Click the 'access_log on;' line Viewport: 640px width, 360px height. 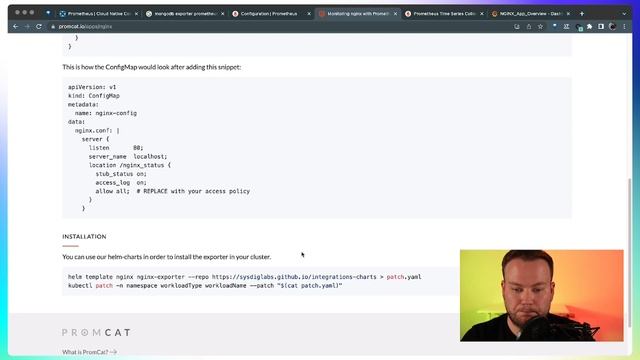tap(121, 182)
